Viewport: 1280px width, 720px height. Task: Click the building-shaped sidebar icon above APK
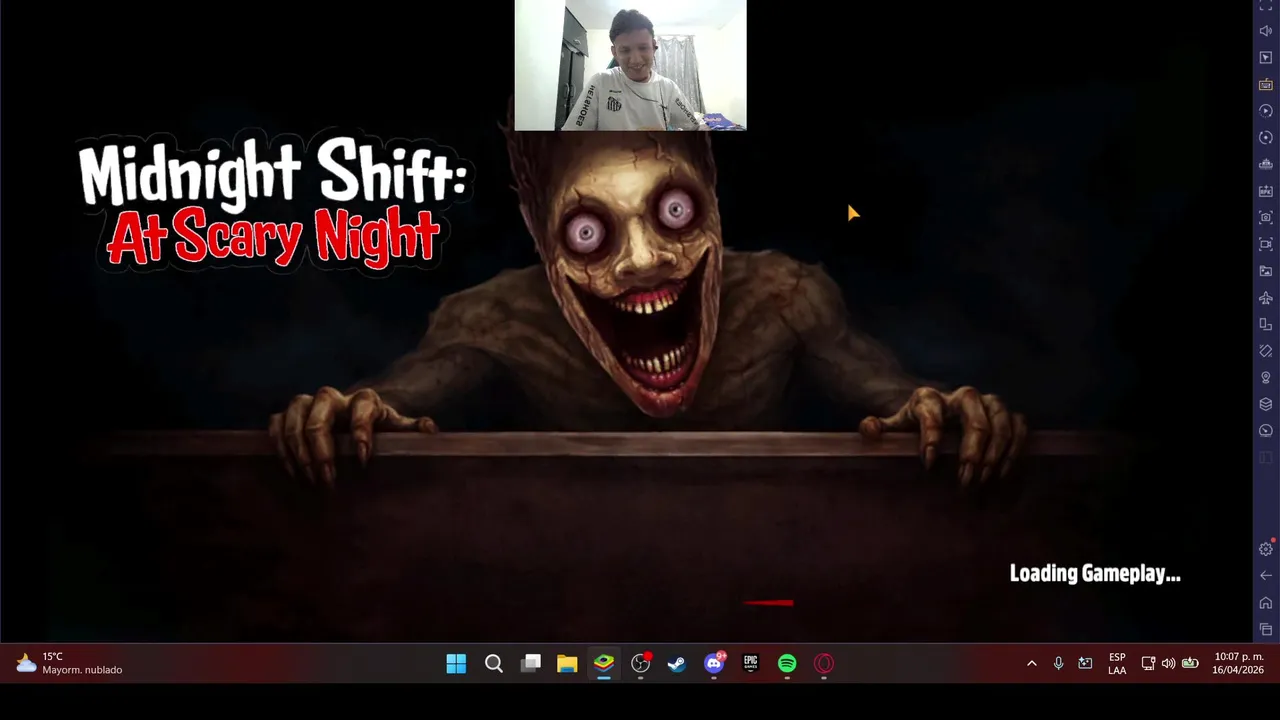coord(1265,164)
